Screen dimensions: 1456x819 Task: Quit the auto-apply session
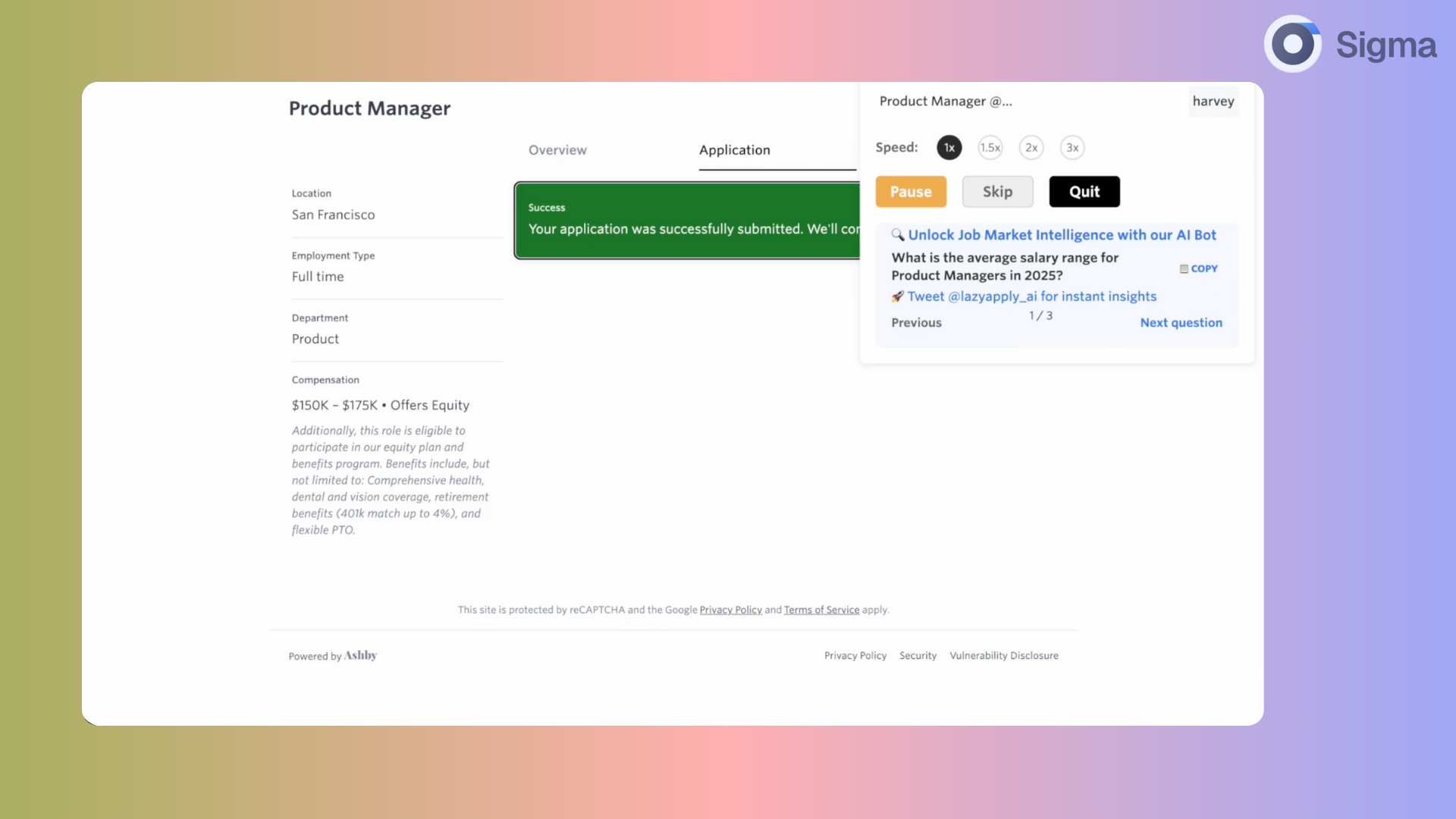tap(1084, 192)
